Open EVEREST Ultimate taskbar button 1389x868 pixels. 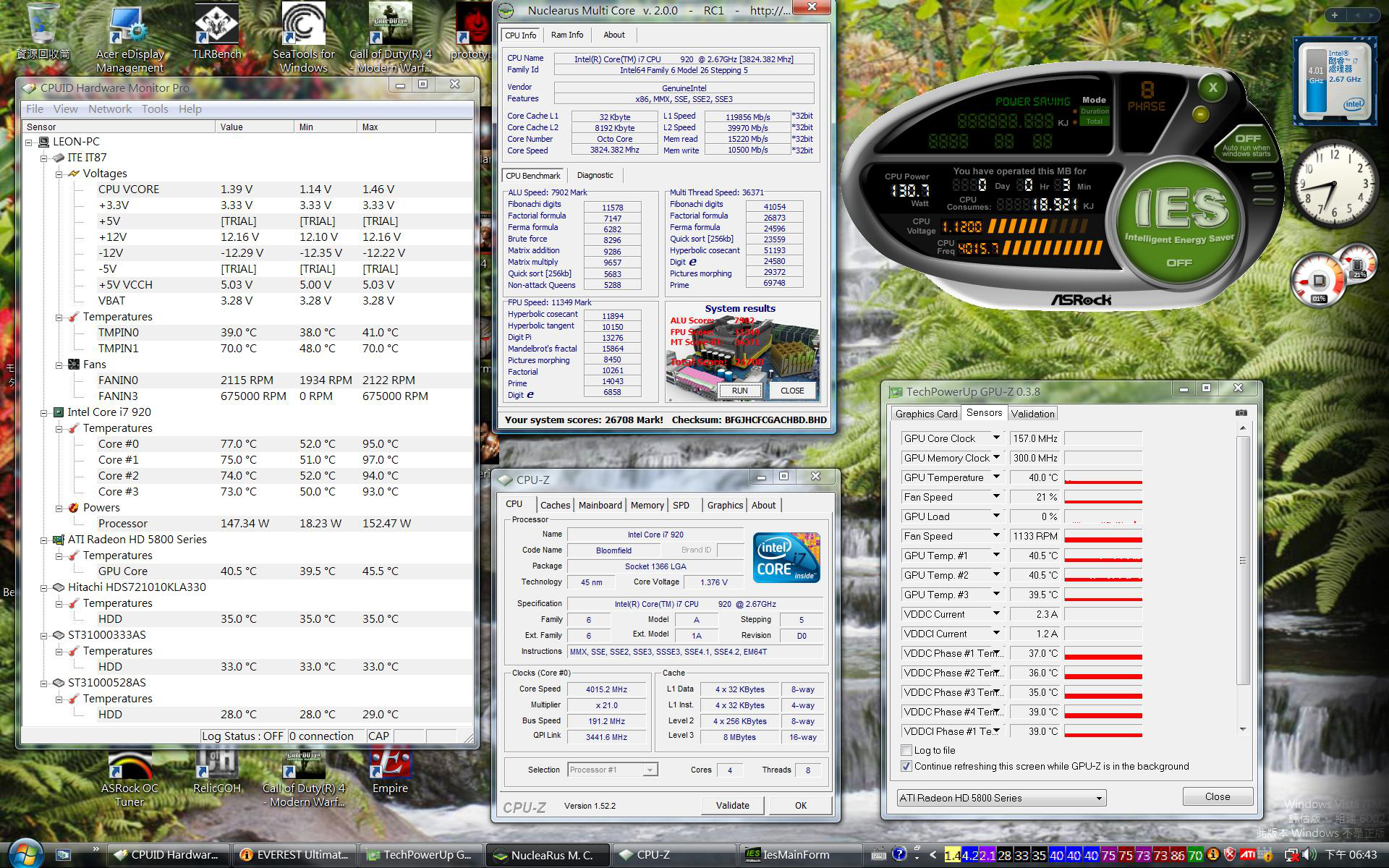(297, 855)
